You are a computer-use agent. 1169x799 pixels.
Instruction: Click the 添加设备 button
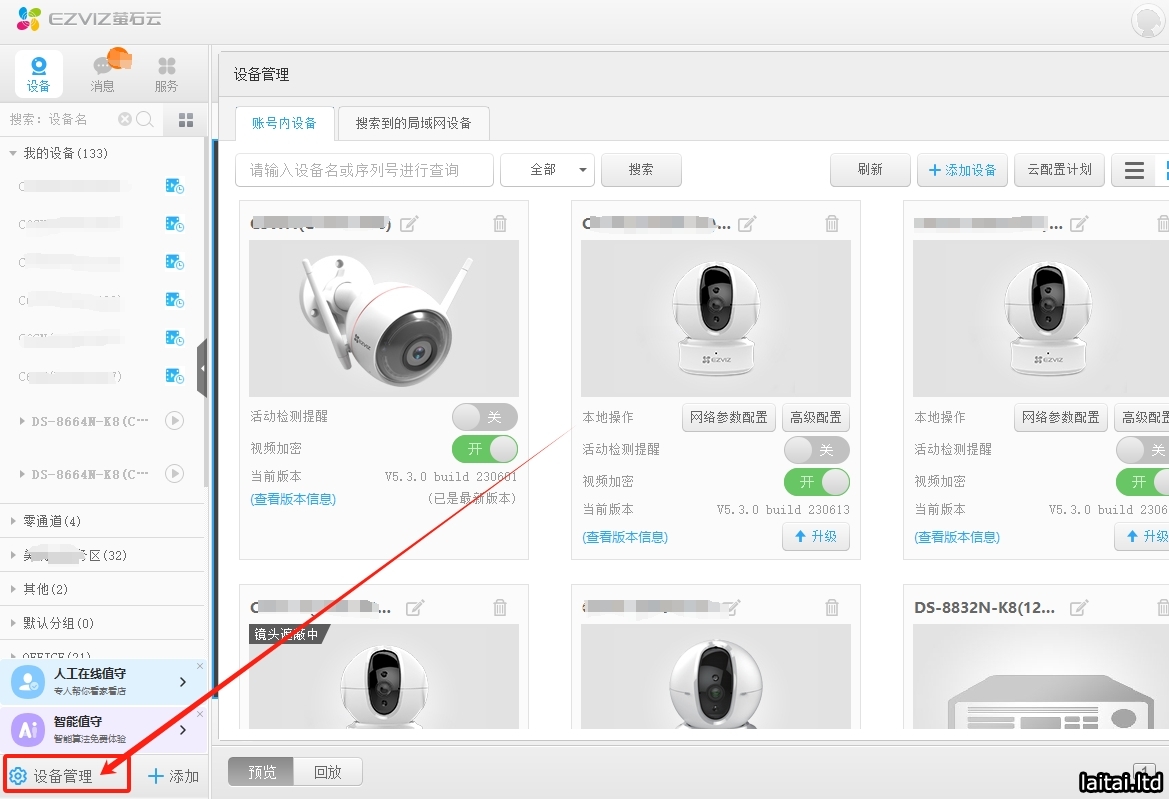962,170
